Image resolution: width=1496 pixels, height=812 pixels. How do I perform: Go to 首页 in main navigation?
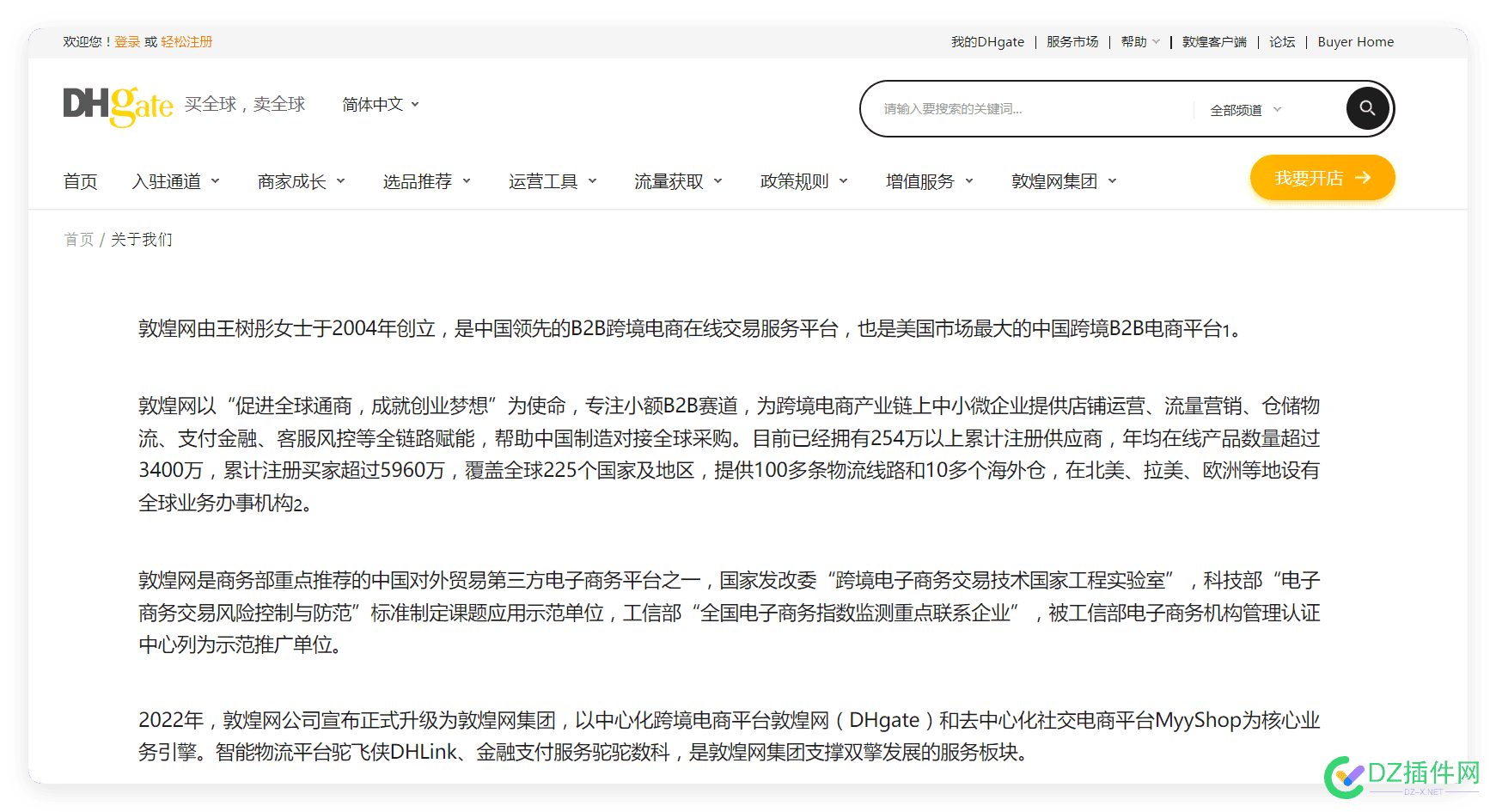80,181
